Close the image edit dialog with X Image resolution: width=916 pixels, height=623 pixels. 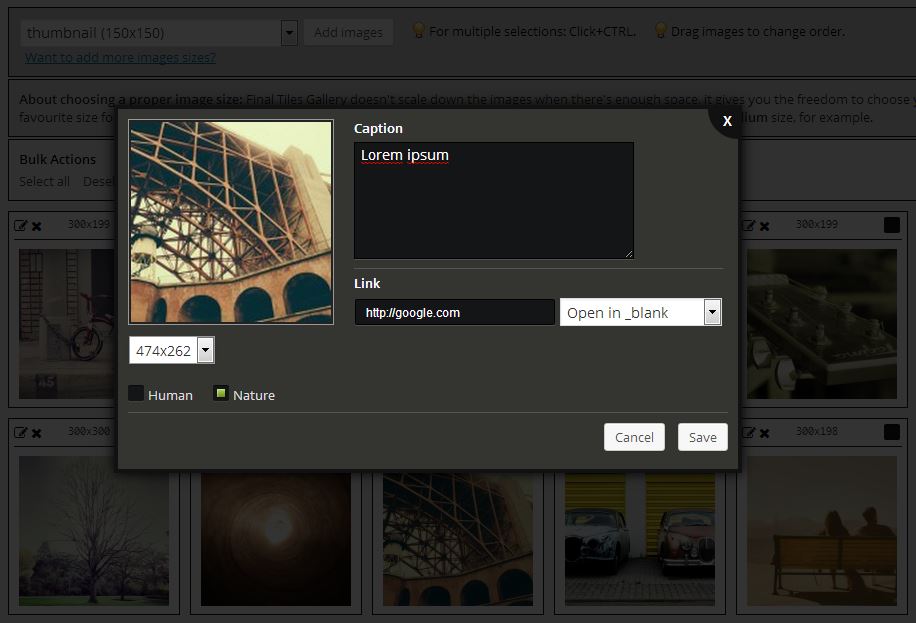[727, 121]
